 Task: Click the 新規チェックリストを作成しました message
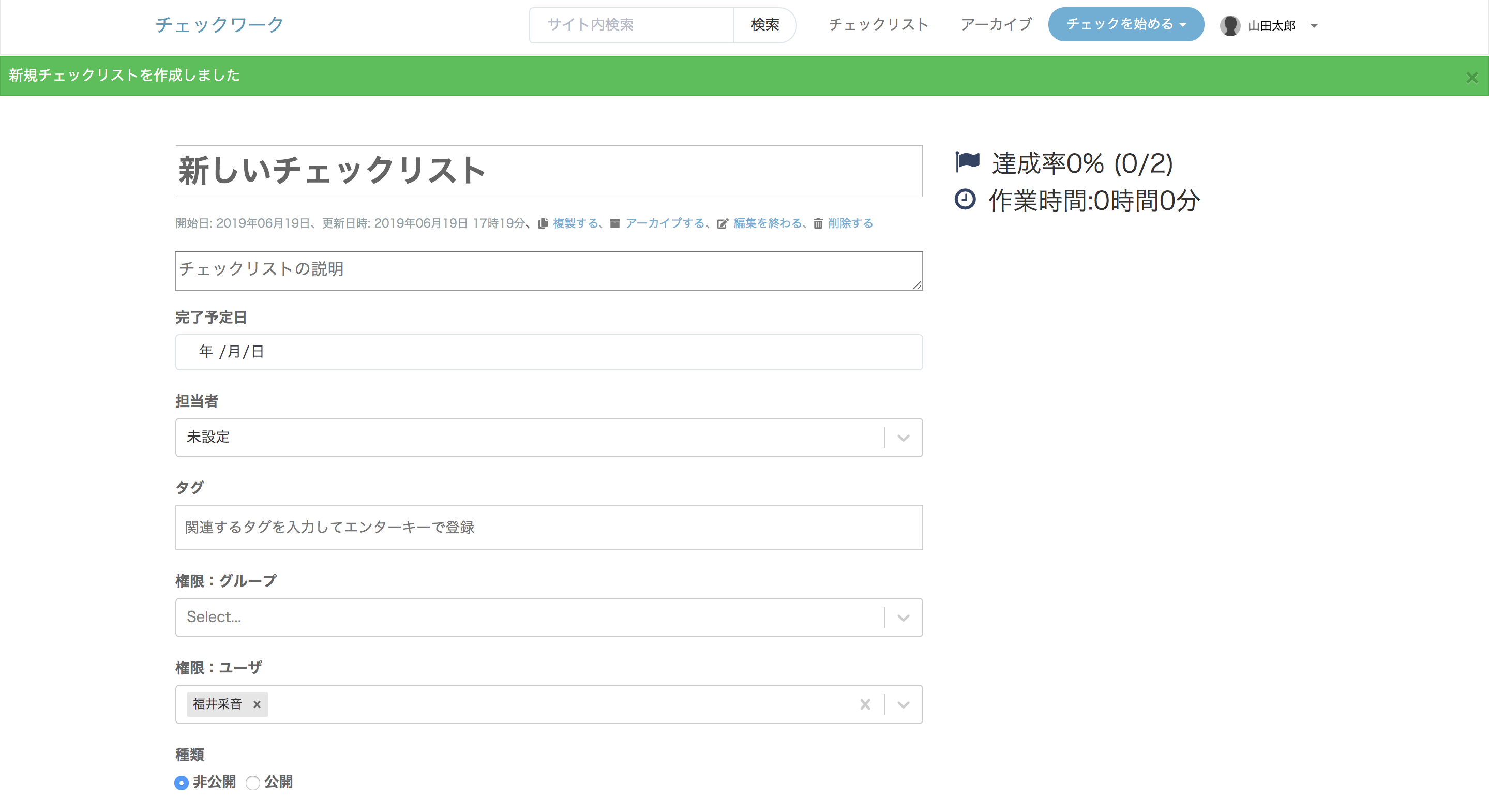tap(124, 75)
